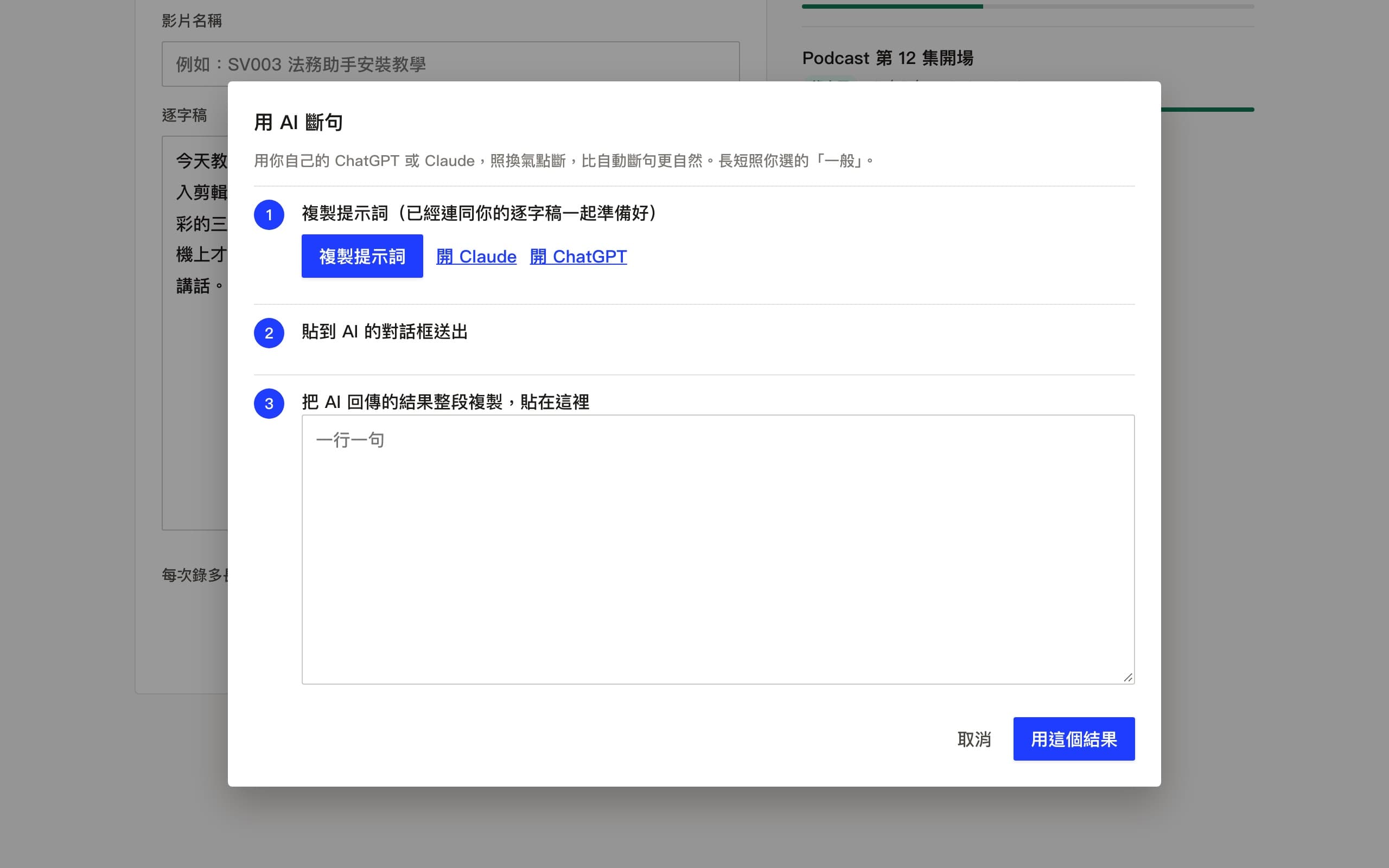
Task: Click the textarea resize handle corner
Action: click(1128, 678)
